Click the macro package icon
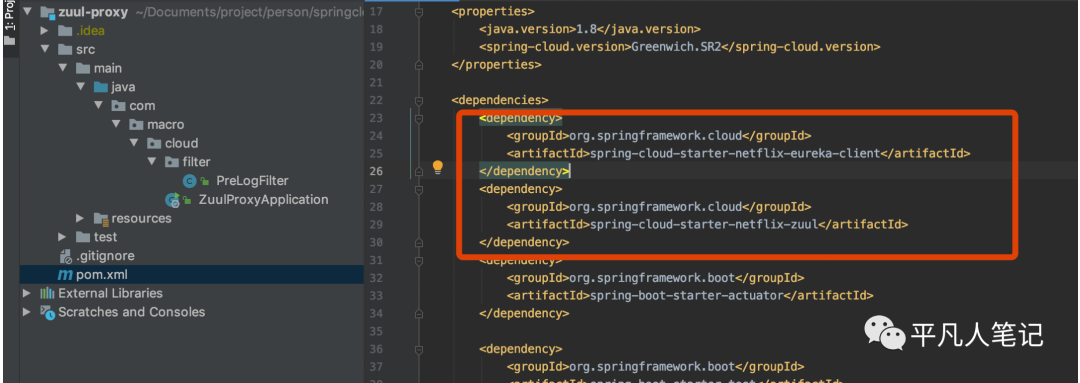Viewport: 1080px width, 383px height. [x=136, y=125]
